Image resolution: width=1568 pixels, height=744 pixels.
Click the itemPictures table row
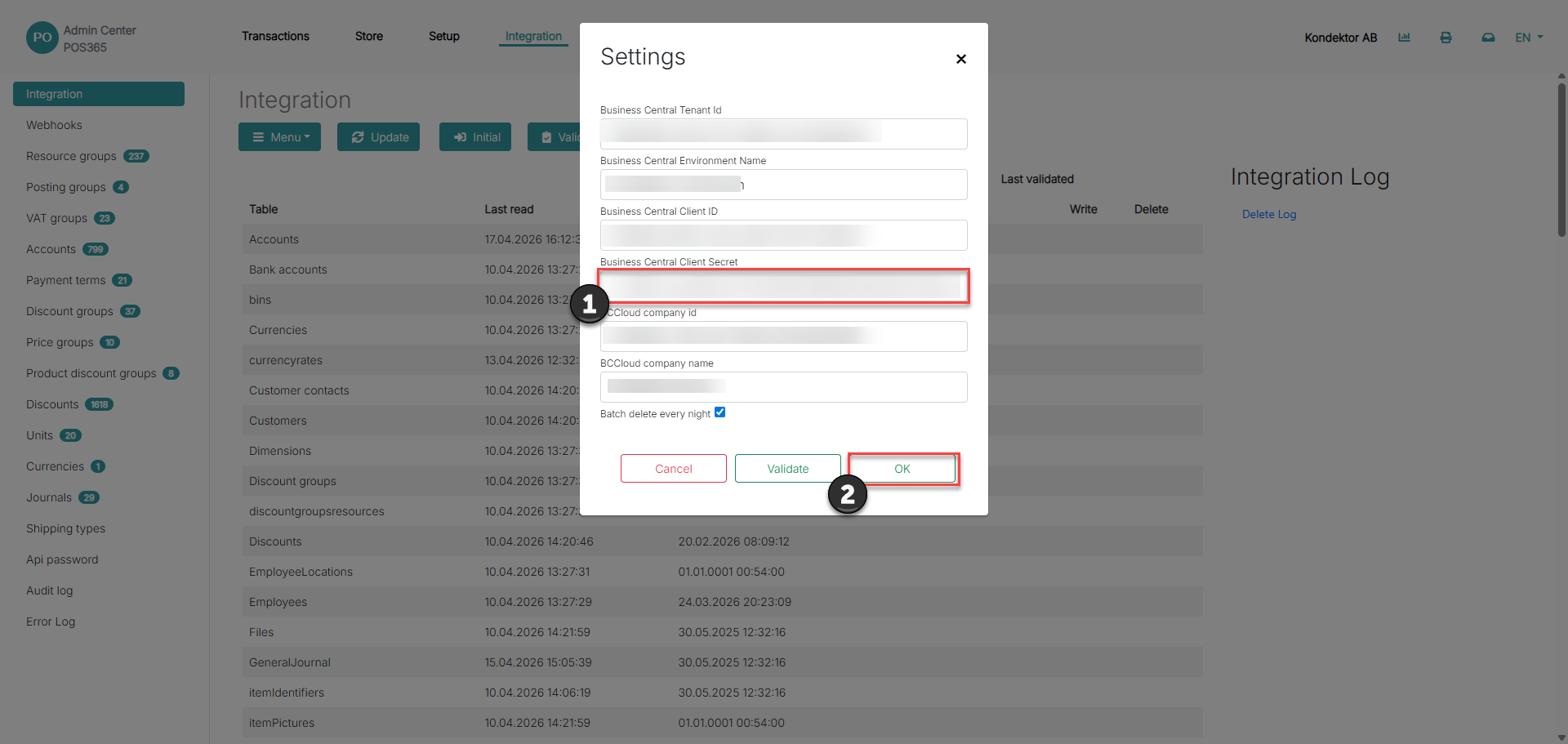click(x=722, y=723)
